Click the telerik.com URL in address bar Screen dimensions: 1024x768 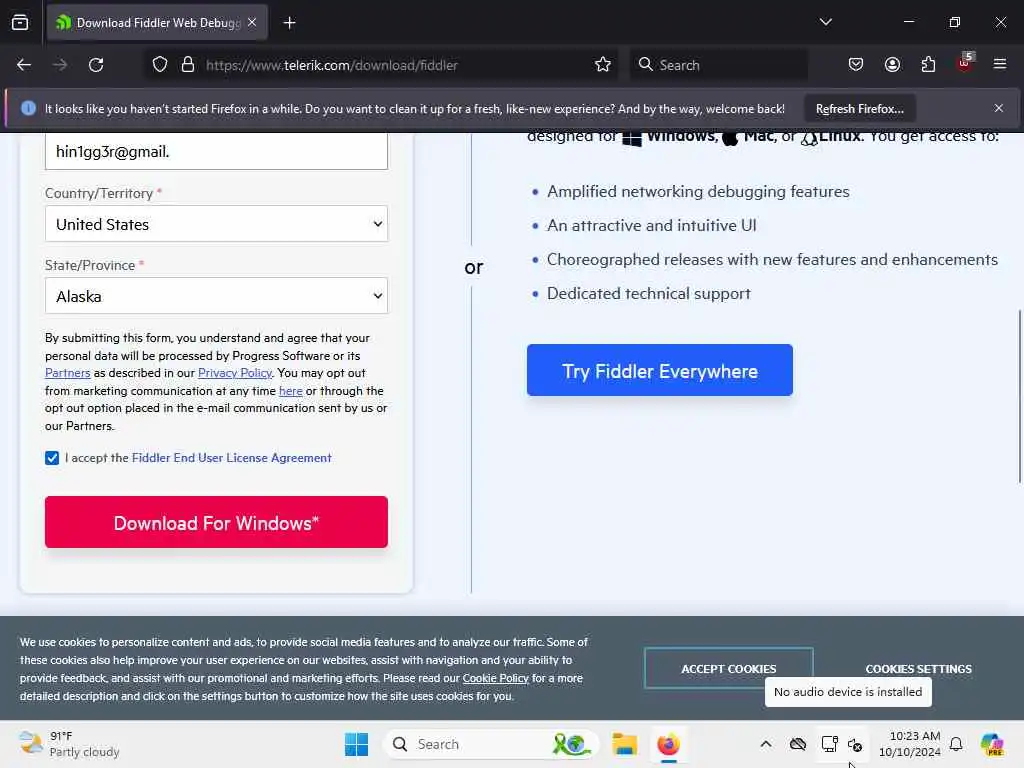coord(332,65)
